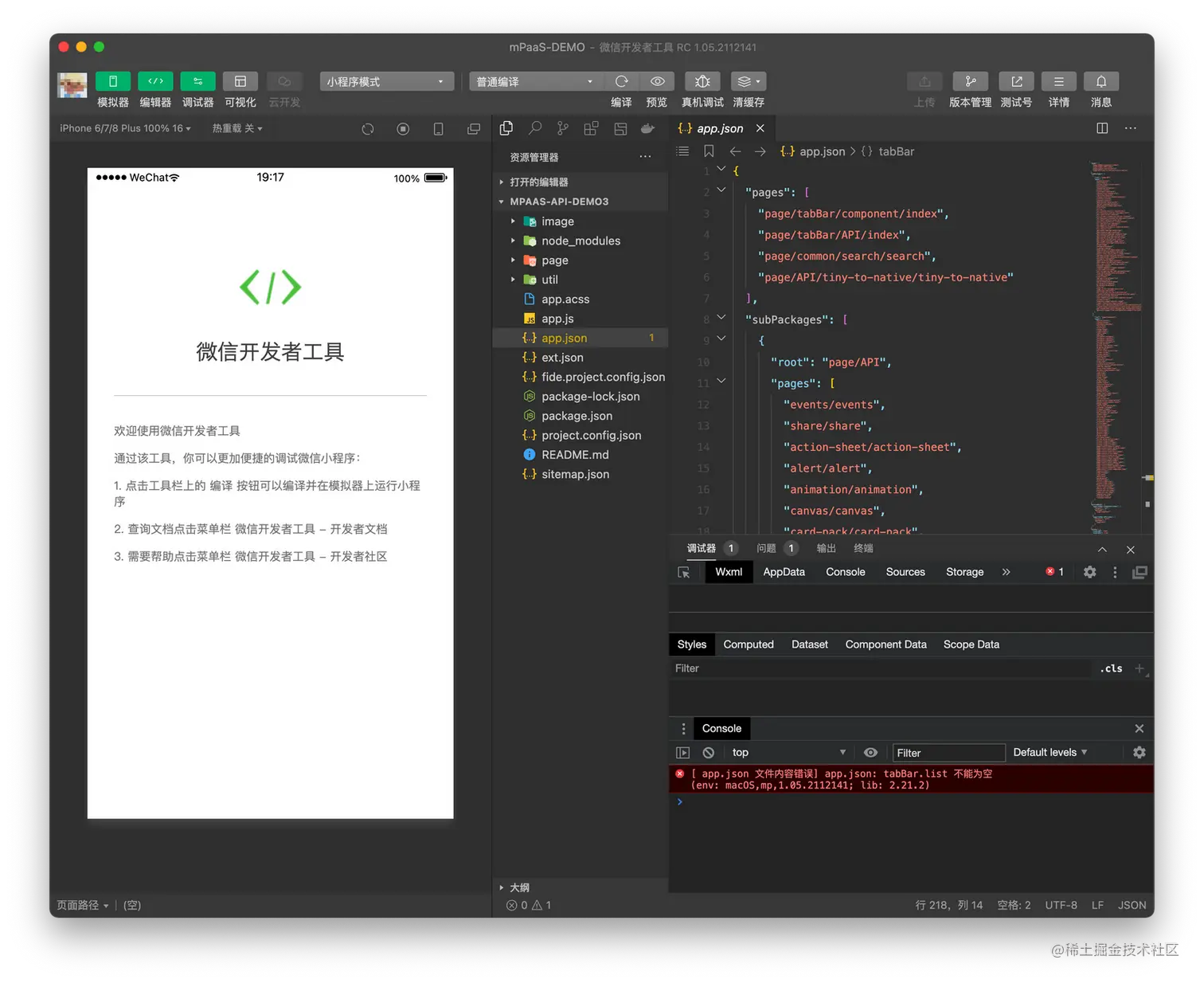Open version management (版本管理)
Viewport: 1204px width, 983px height.
(x=970, y=81)
